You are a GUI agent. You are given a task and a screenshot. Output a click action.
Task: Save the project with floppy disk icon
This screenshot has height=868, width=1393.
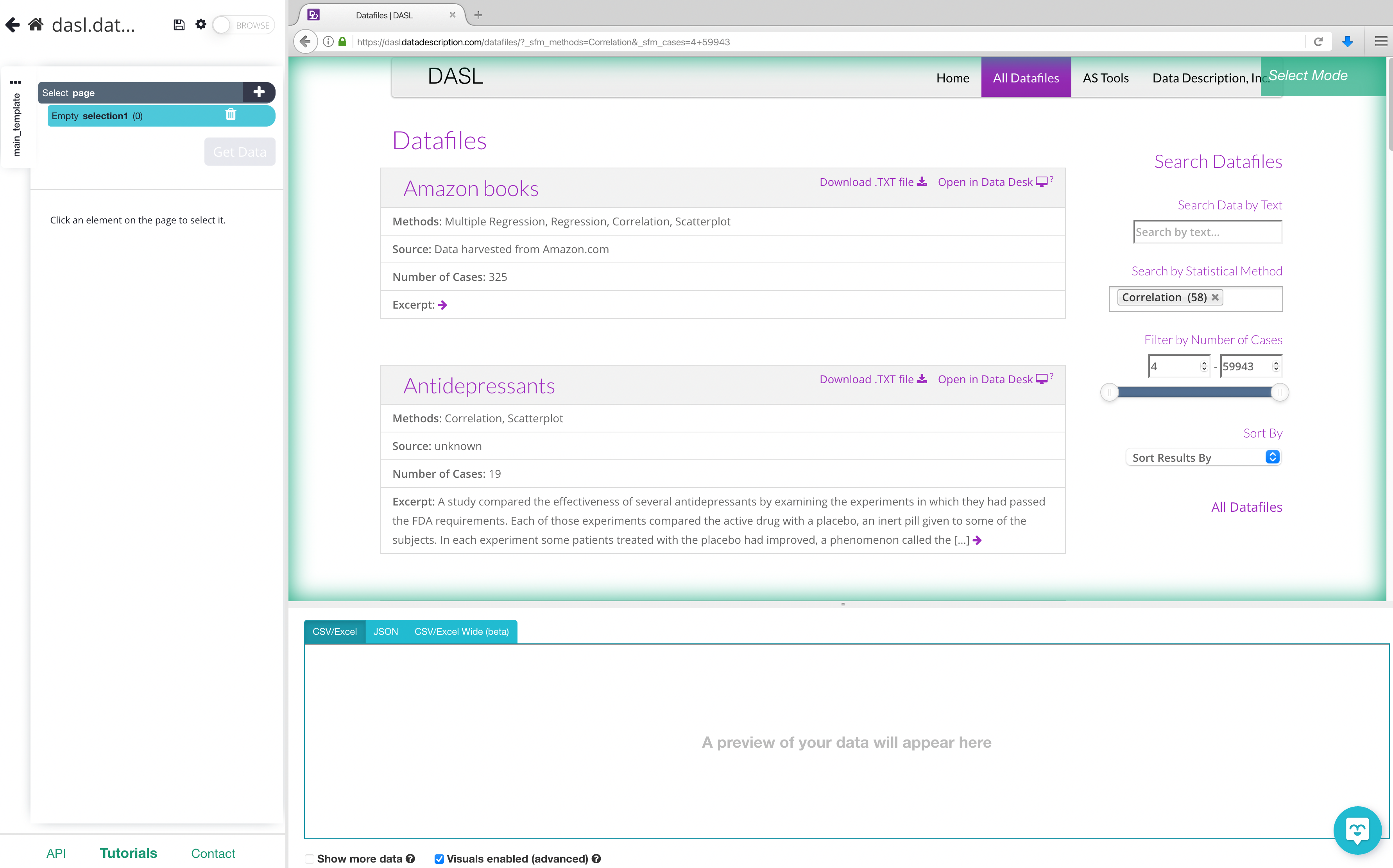click(179, 25)
